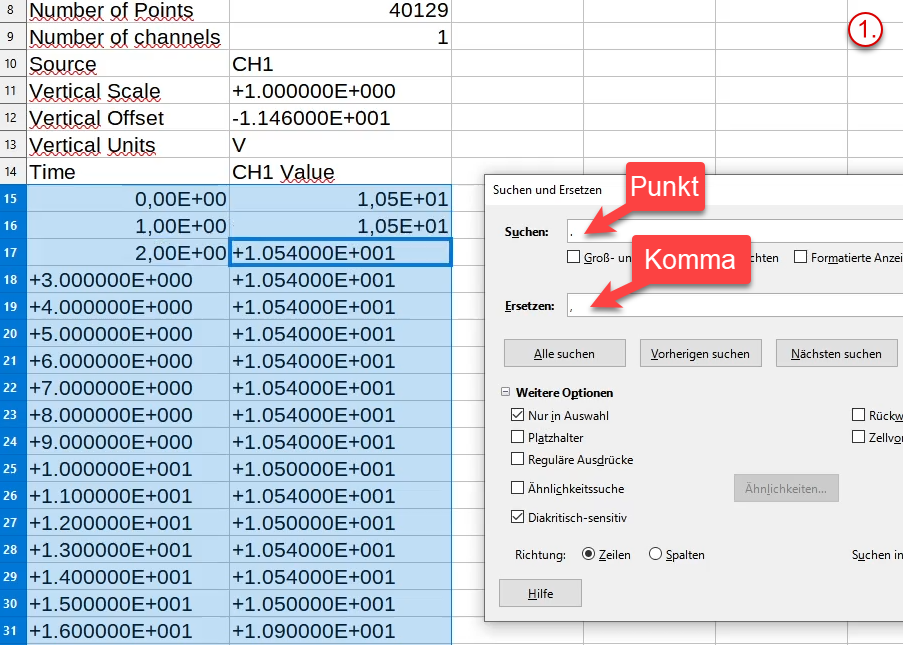This screenshot has width=903, height=645.
Task: Click the 'Vertical Scale' cell
Action: [128, 91]
